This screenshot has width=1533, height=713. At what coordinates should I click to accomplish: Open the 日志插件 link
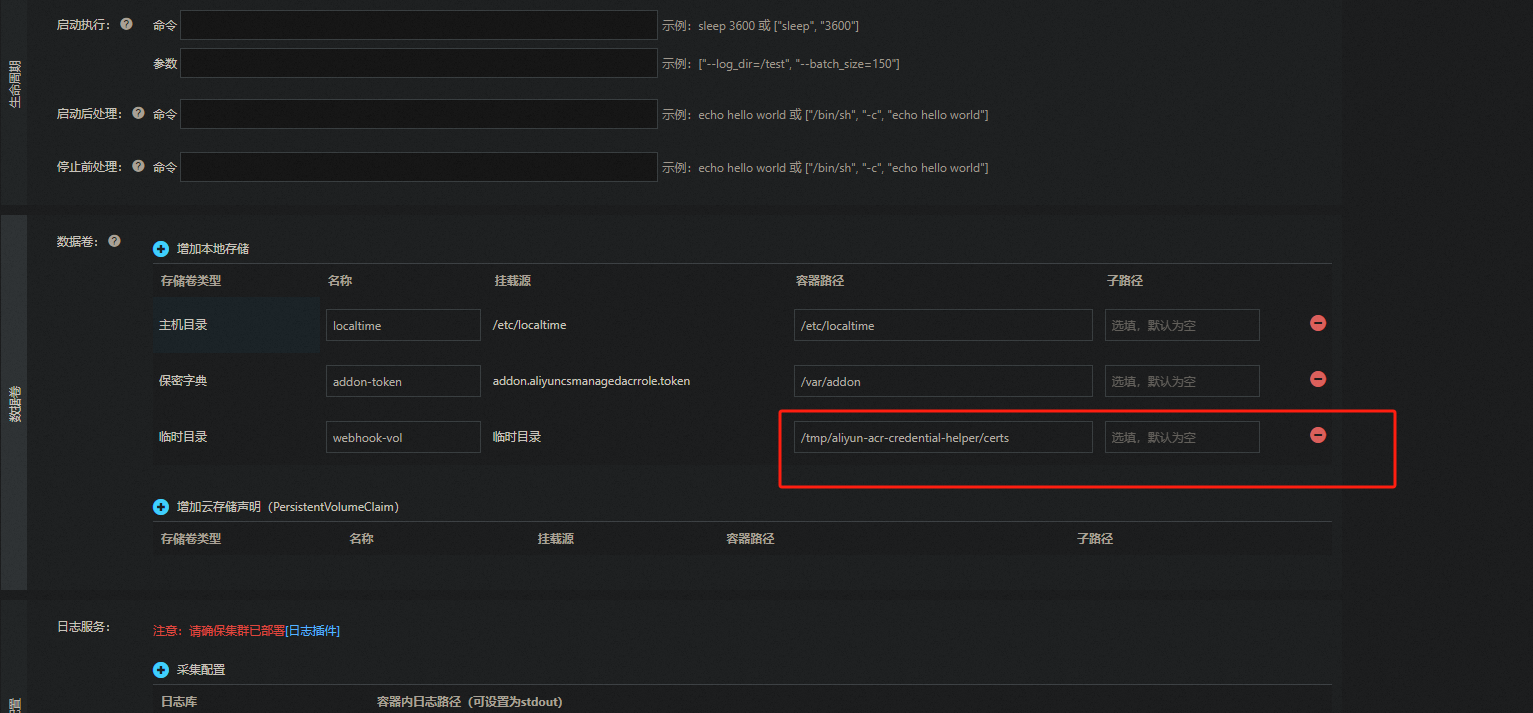pyautogui.click(x=313, y=630)
